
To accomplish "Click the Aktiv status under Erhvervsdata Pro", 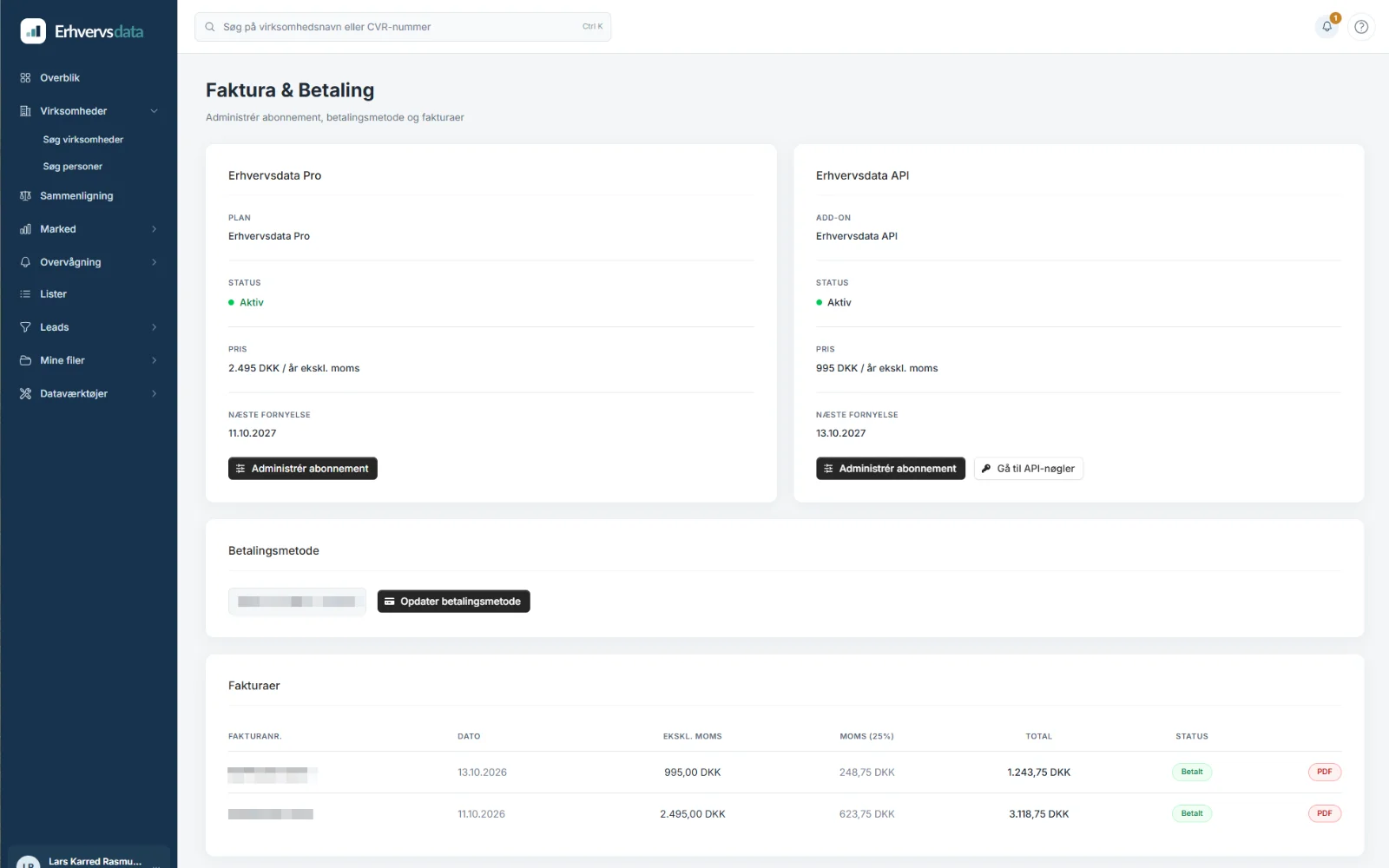I will [246, 303].
